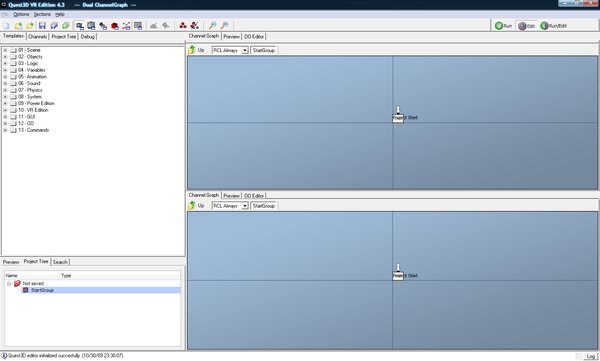Screen dimensions: 600x361
Task: Open Preview tab in bottom graph pane
Action: tap(232, 196)
